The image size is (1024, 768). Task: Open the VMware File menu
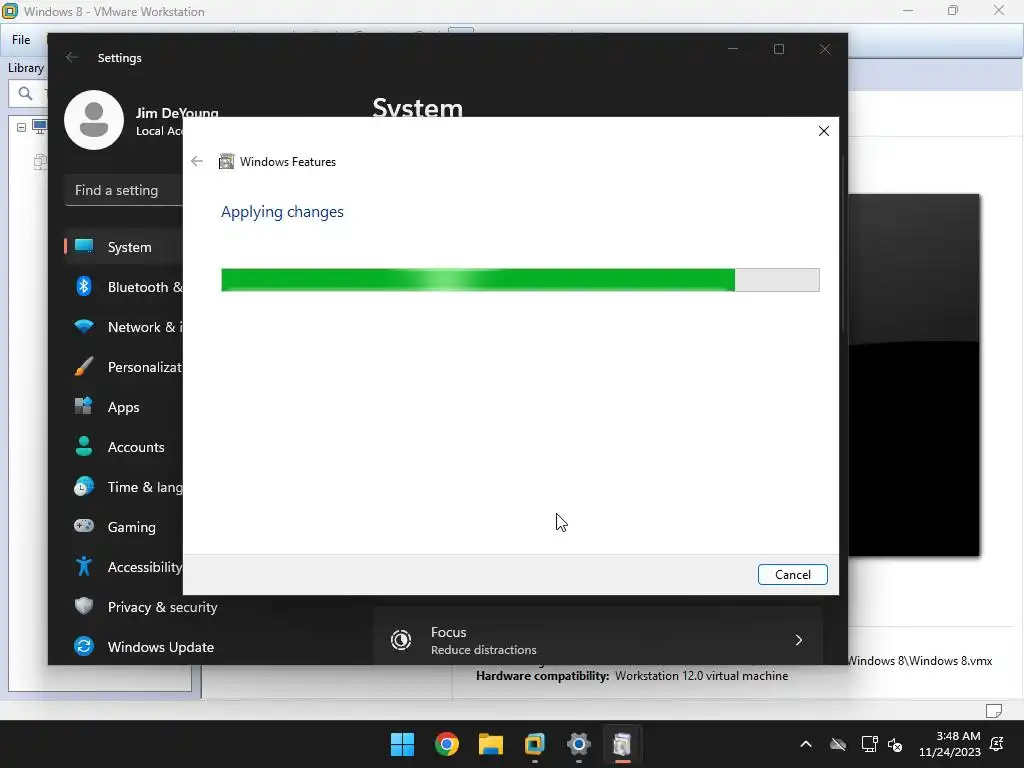[21, 40]
